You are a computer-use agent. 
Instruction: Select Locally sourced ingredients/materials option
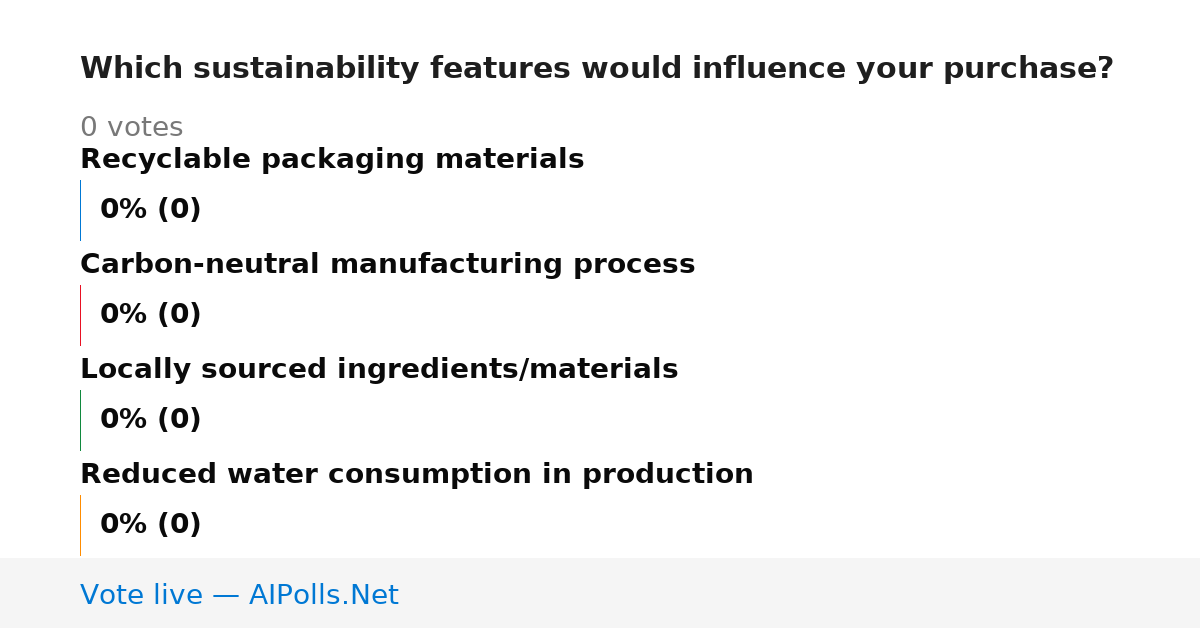(379, 370)
